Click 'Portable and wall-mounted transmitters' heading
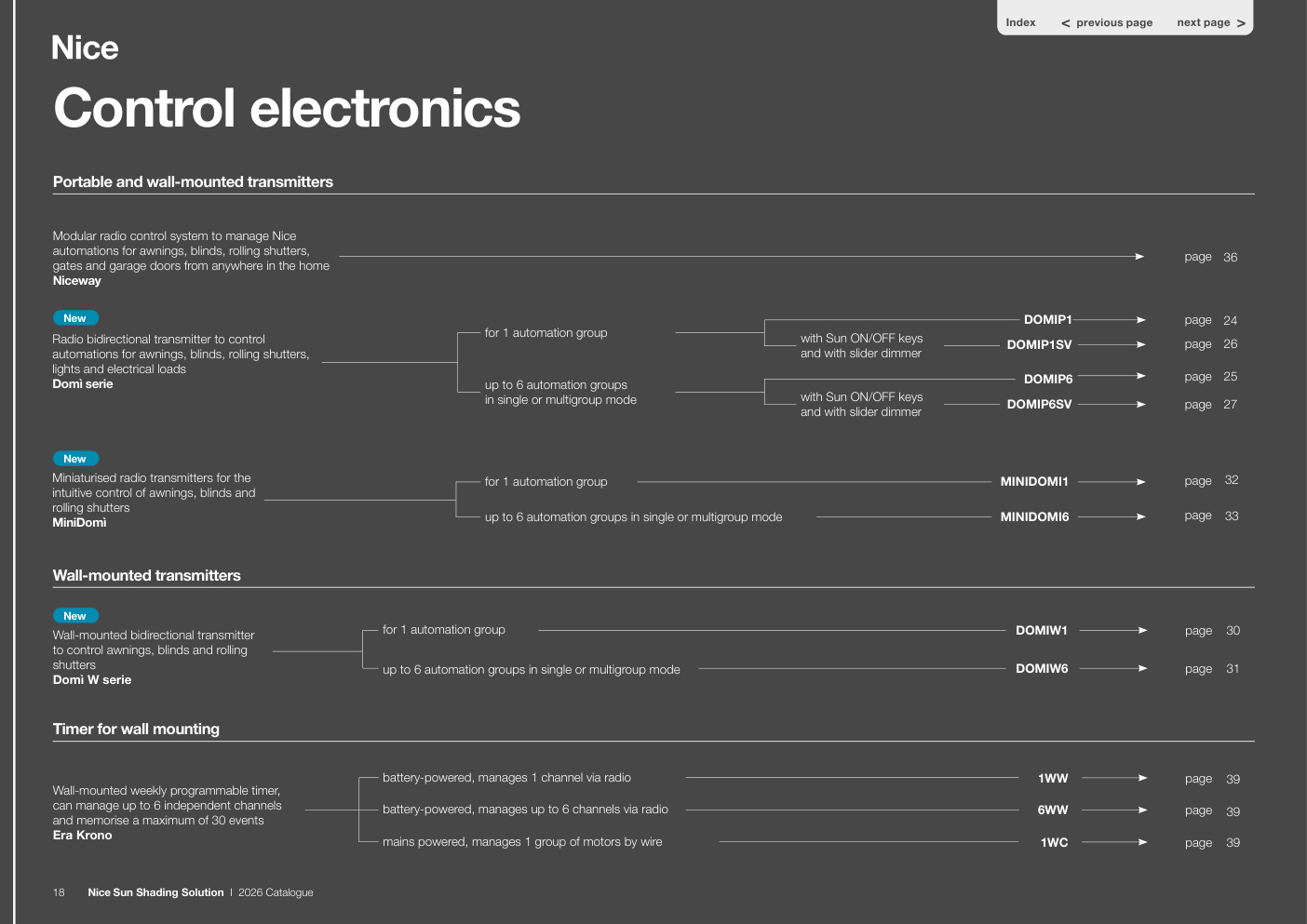The width and height of the screenshot is (1307, 924). point(193,182)
